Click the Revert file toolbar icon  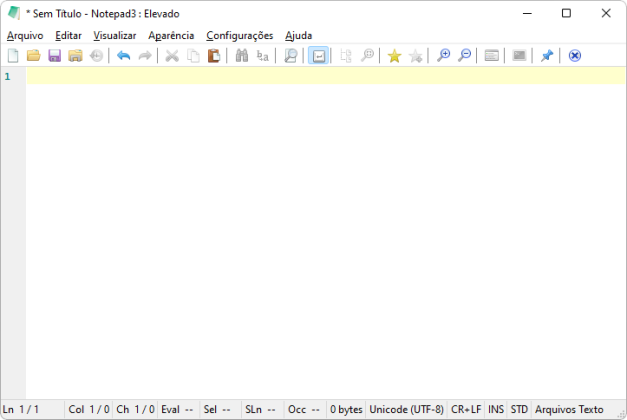96,56
